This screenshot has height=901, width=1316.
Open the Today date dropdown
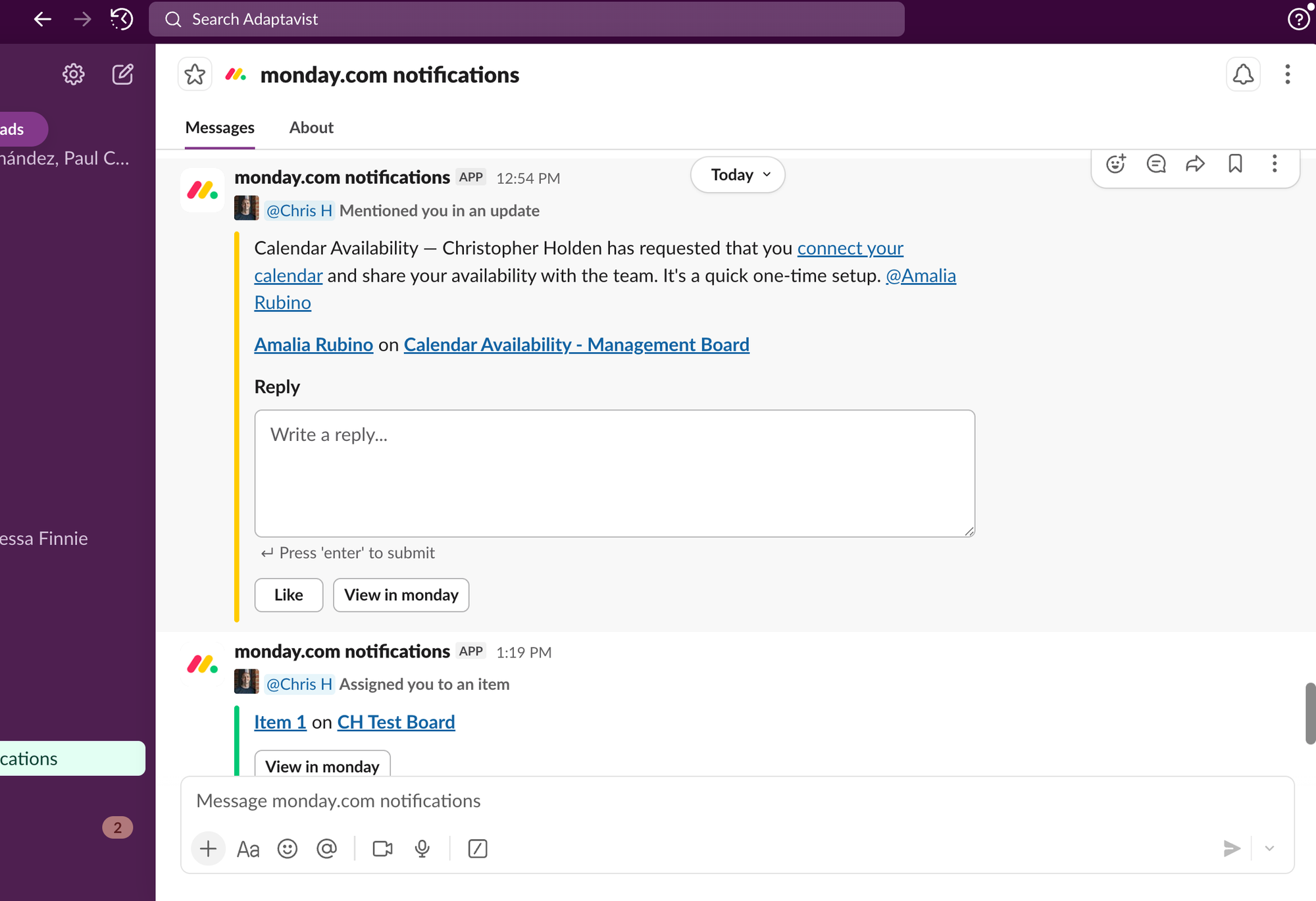tap(738, 175)
